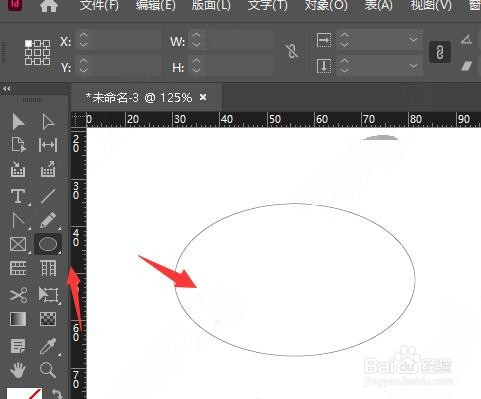This screenshot has width=481, height=399.
Task: Click the fill color swatch
Action: pos(24,394)
